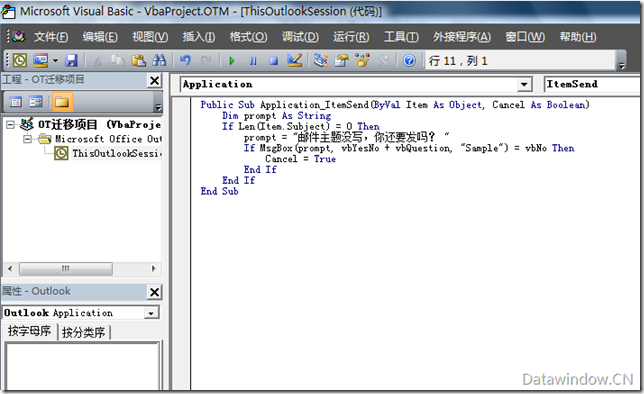Open the Application object dropdown
The width and height of the screenshot is (644, 394).
(524, 84)
